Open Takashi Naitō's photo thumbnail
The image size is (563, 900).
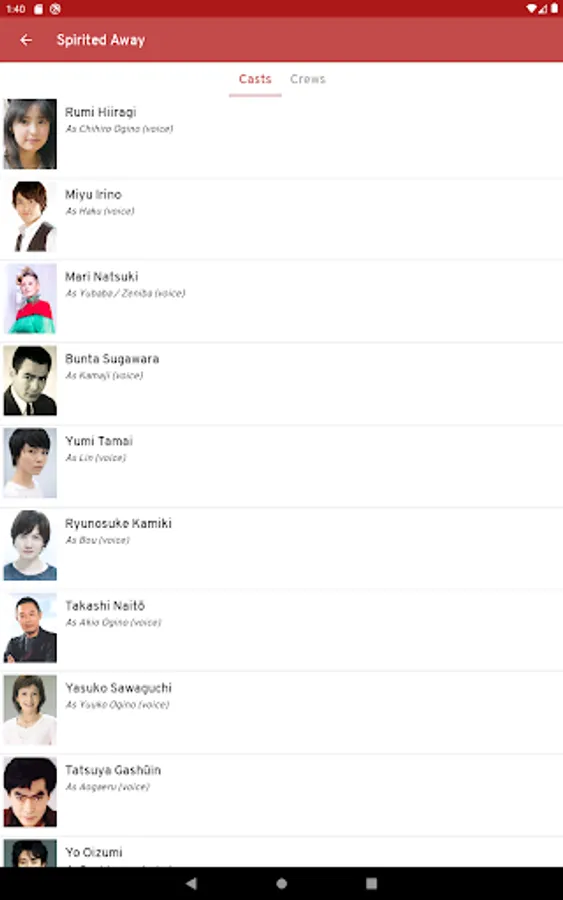pos(30,627)
